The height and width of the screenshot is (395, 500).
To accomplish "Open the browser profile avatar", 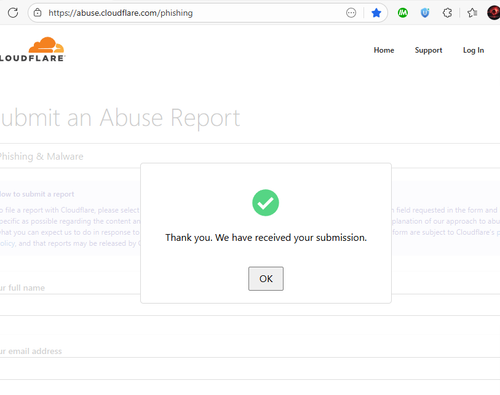I will [x=494, y=13].
